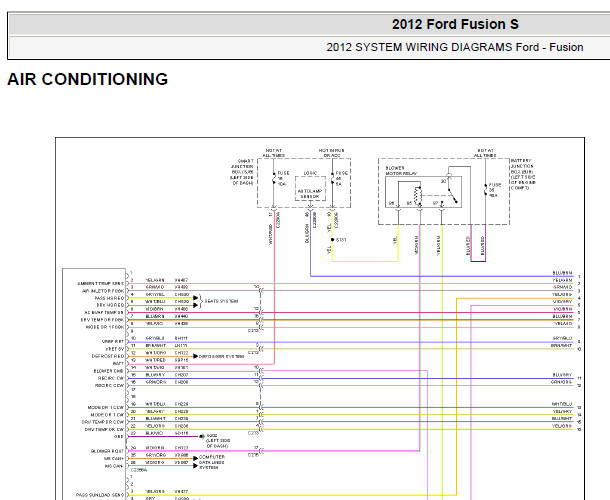Click the 'PASS HS REQ' pin label
Image resolution: width=610 pixels, height=500 pixels.
click(x=109, y=298)
